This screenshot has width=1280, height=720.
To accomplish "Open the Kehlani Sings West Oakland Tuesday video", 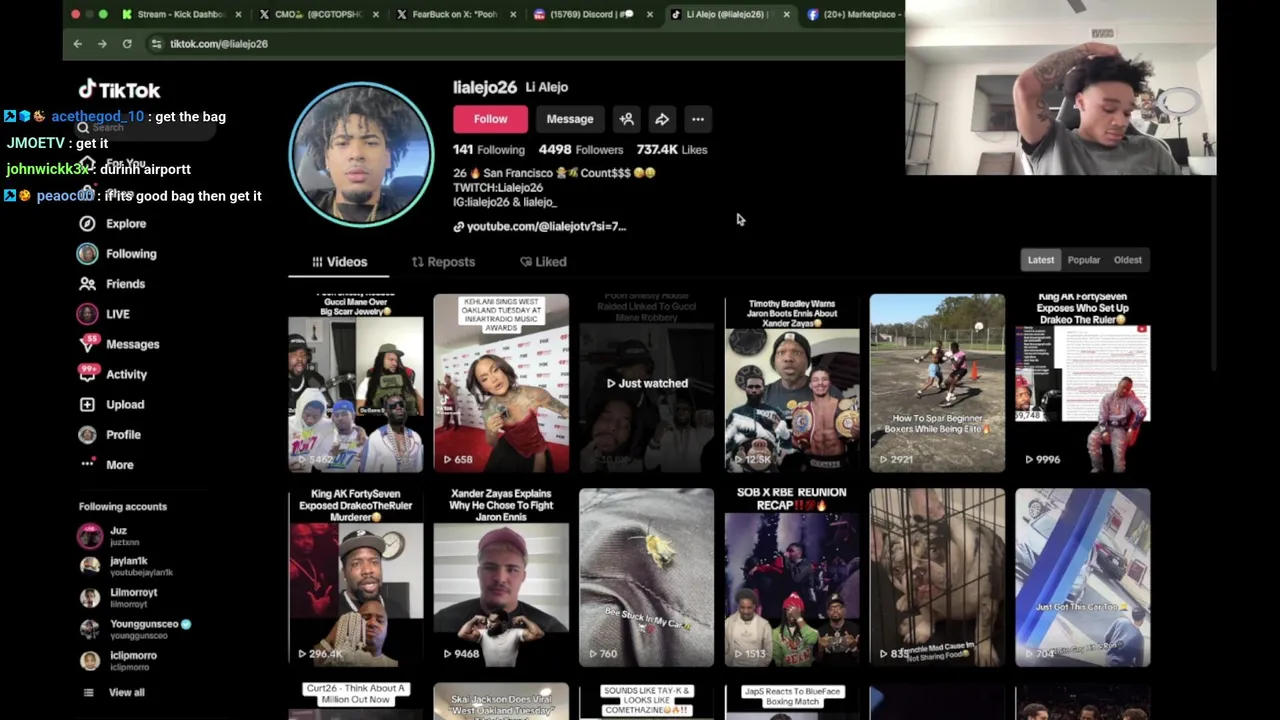I will click(501, 383).
